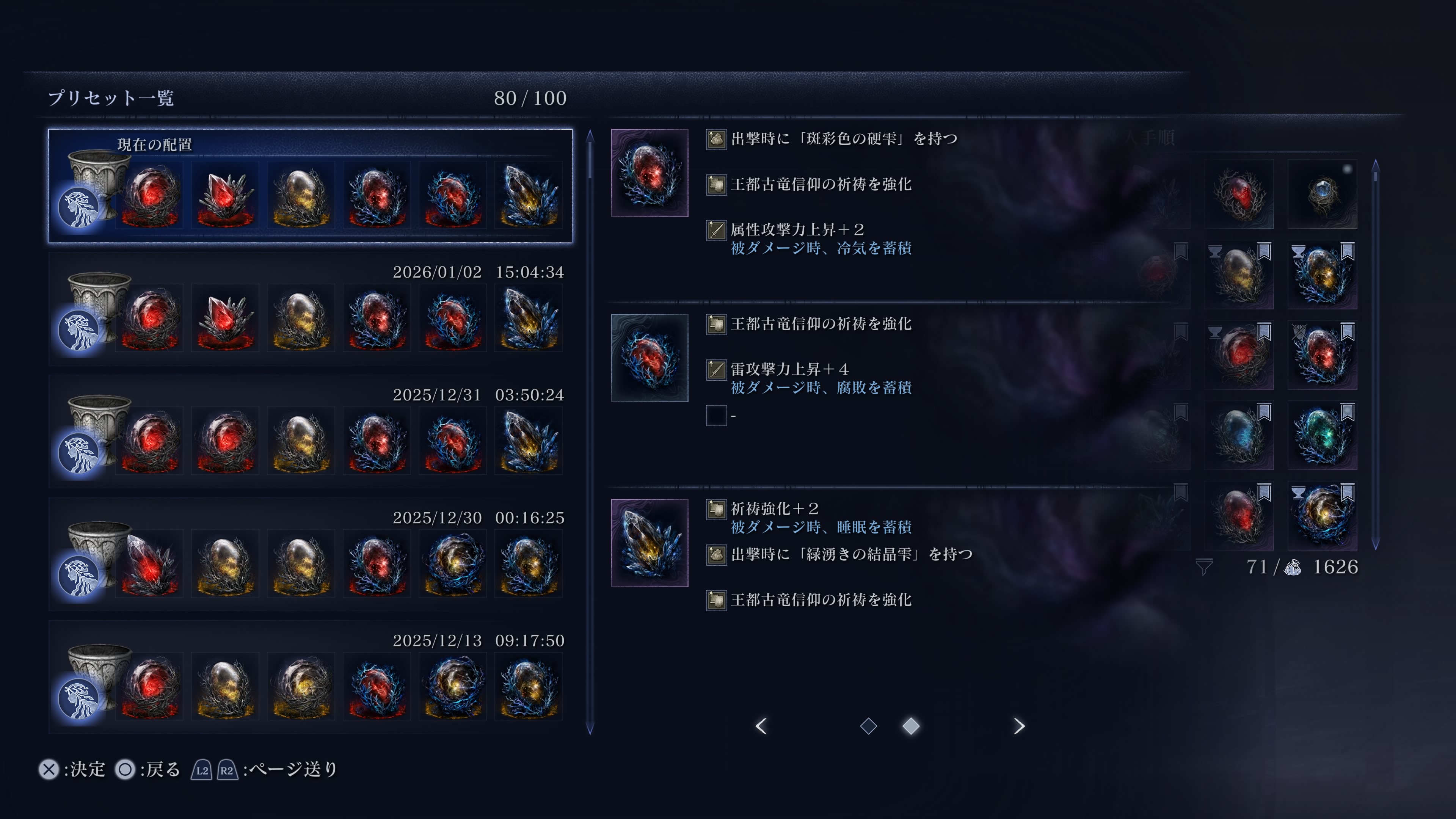This screenshot has height=819, width=1456.
Task: Click the 属性攻撃力上昇+2 relic detail thumbnail
Action: point(650,173)
